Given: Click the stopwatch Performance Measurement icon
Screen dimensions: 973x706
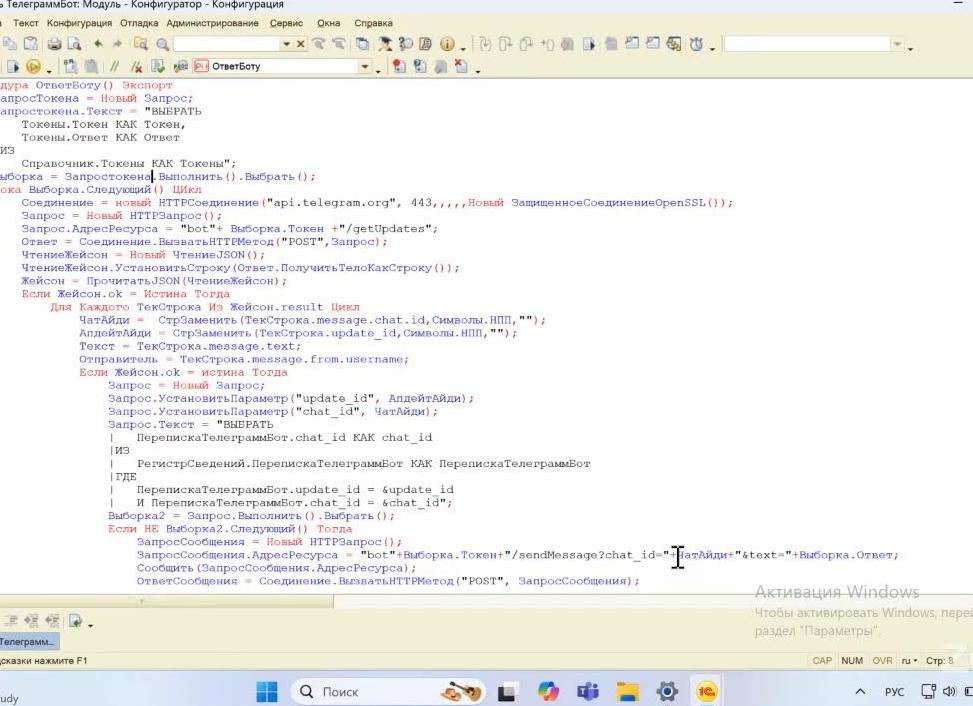Looking at the screenshot, I should (696, 44).
